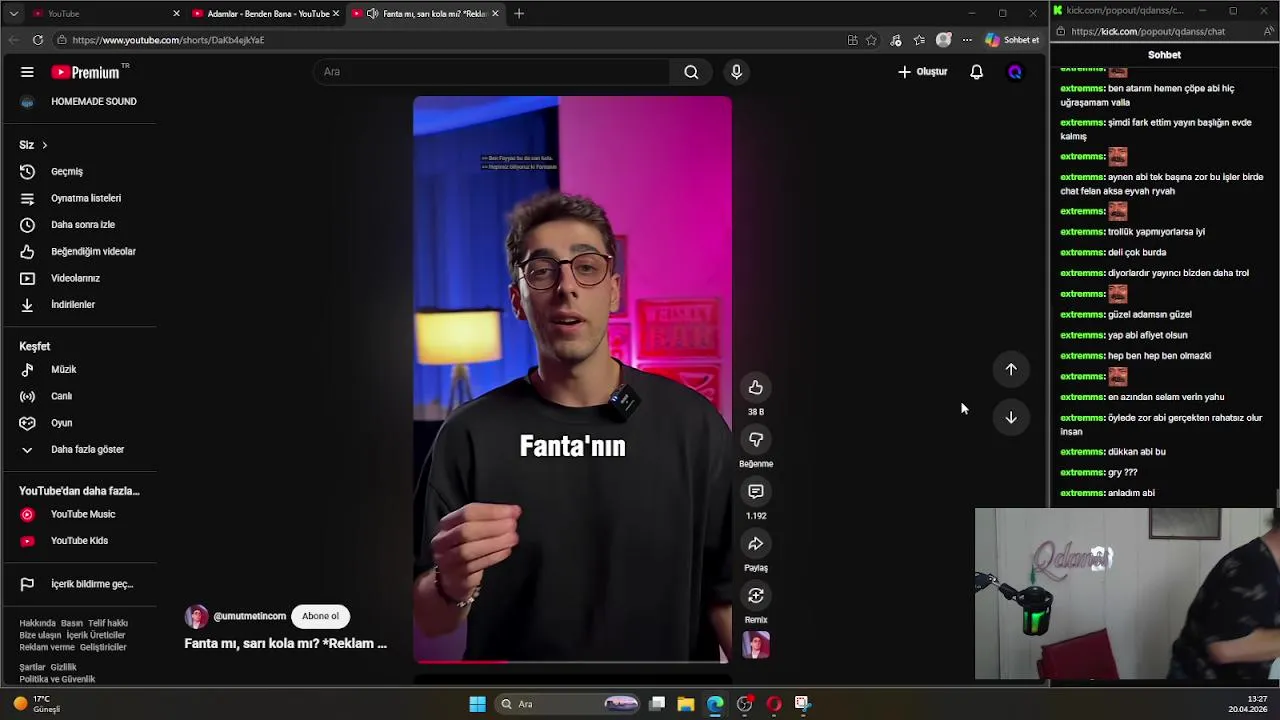
Task: Share the short via Paylaş icon
Action: click(x=756, y=544)
